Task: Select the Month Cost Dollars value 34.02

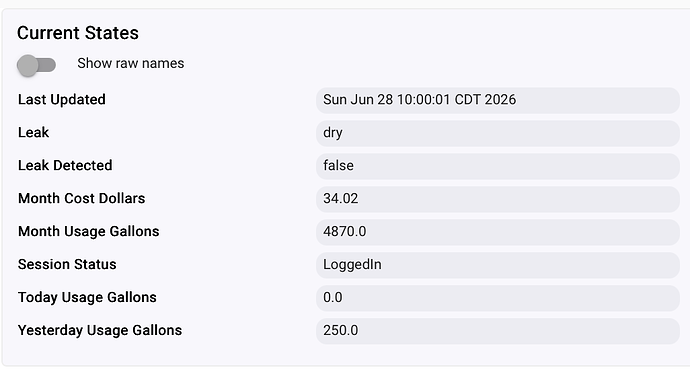Action: point(498,199)
